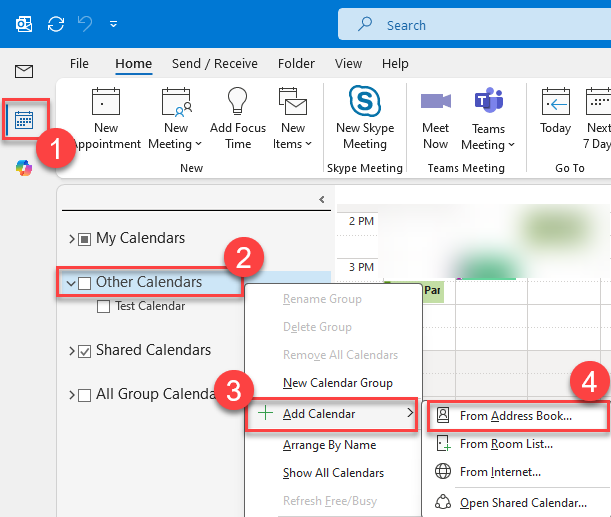Select New Calendar Group from context menu
611x517 pixels.
[x=336, y=383]
